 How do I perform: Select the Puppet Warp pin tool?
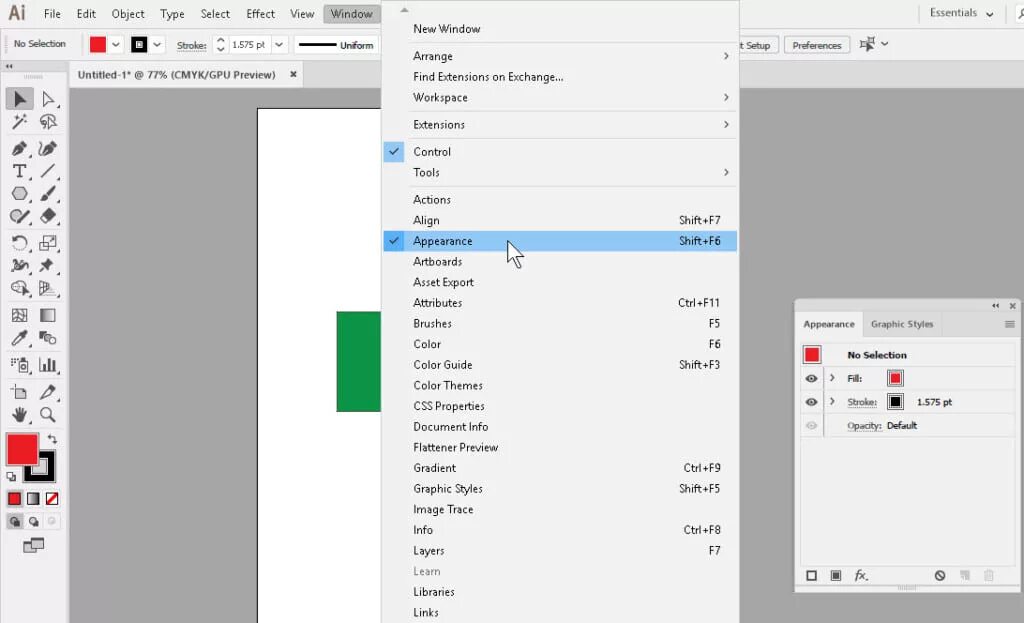point(48,265)
